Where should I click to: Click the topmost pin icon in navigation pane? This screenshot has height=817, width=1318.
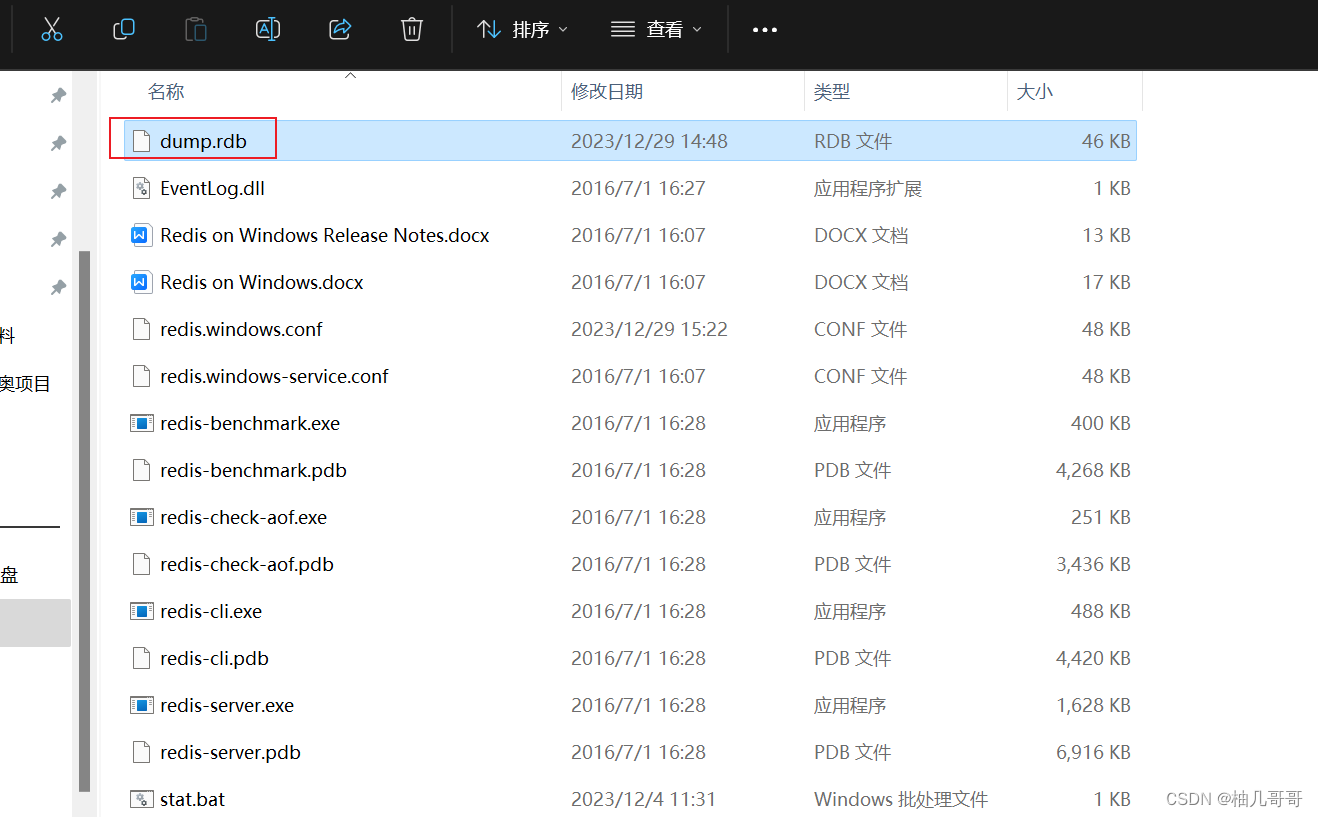click(59, 95)
